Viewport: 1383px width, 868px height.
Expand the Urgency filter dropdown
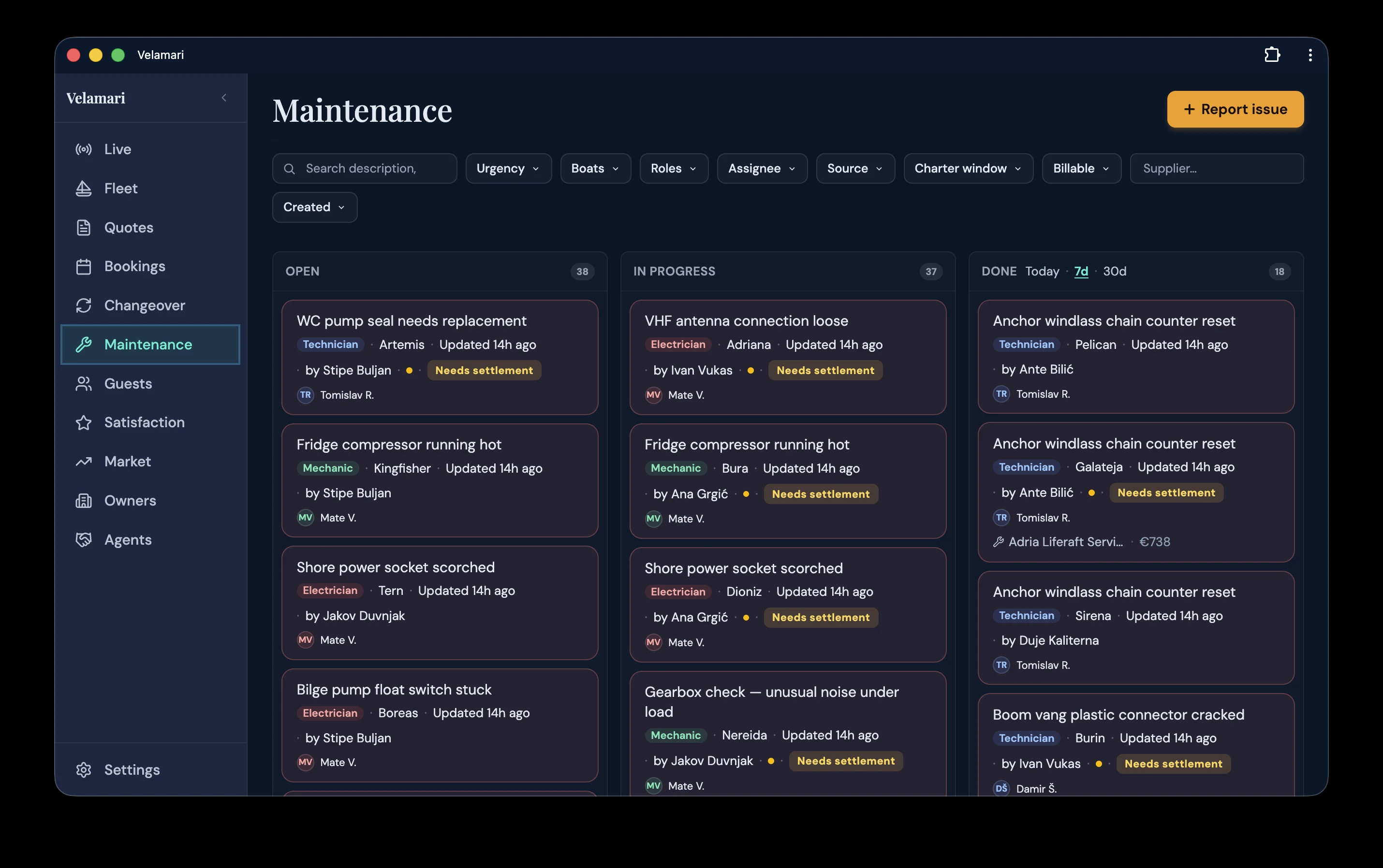508,168
